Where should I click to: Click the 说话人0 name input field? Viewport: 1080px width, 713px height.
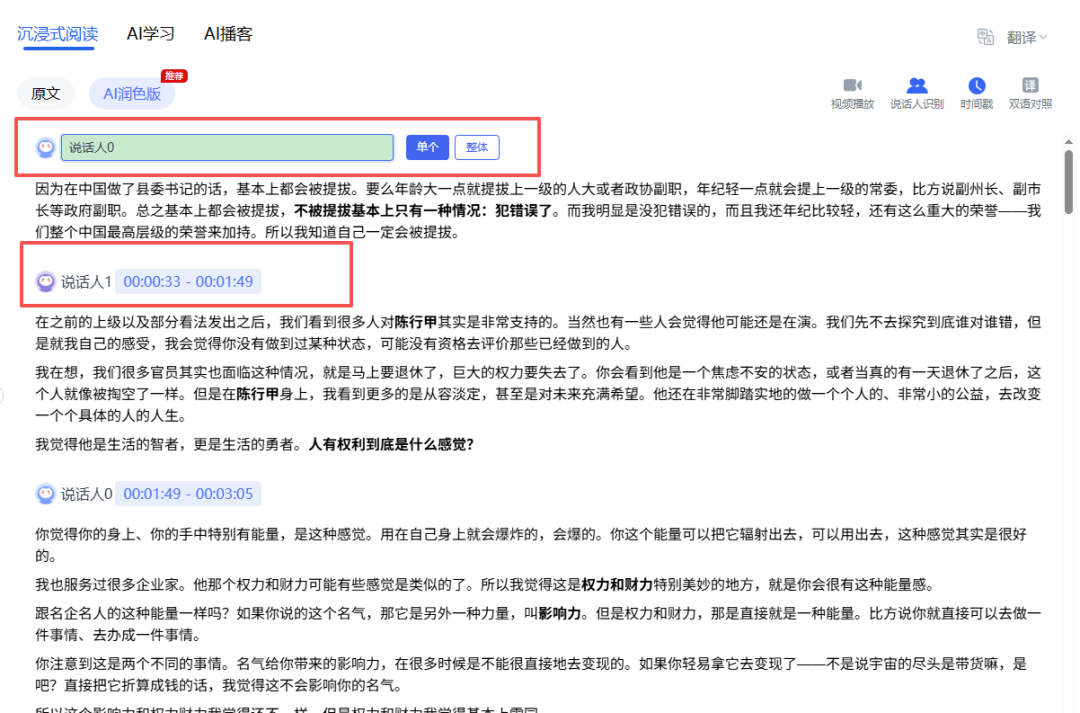[x=227, y=147]
